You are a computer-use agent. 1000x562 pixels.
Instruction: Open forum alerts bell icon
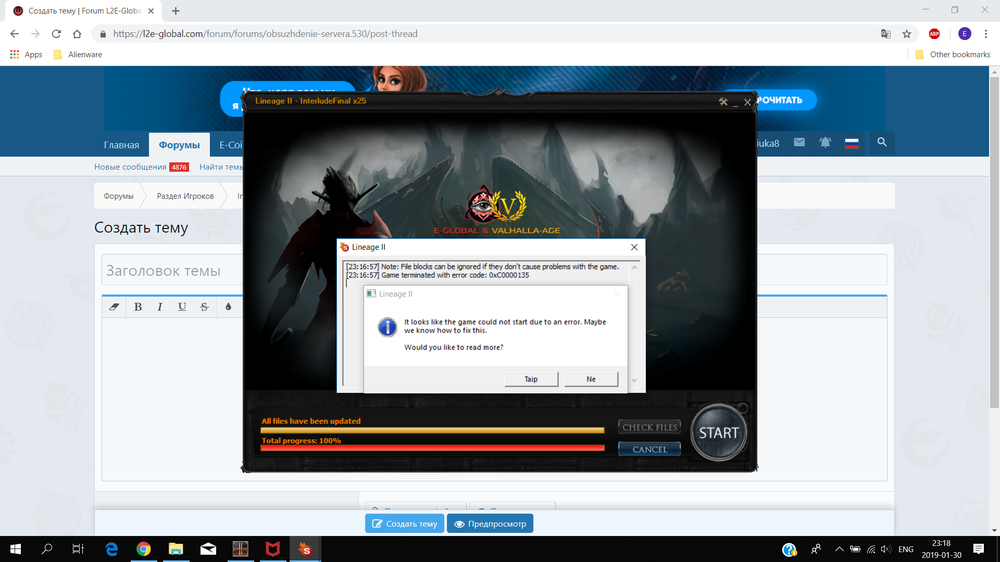click(825, 142)
